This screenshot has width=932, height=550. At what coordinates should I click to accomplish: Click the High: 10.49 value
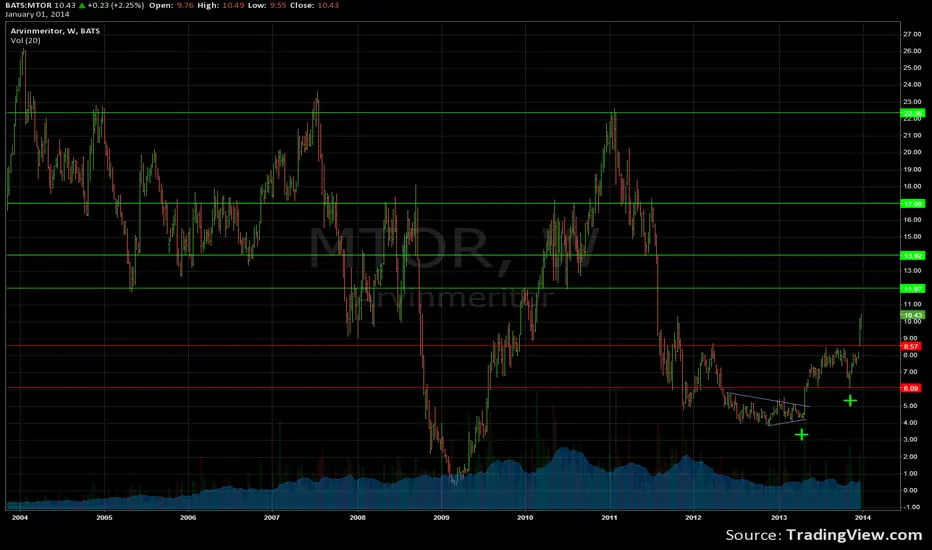coord(221,5)
